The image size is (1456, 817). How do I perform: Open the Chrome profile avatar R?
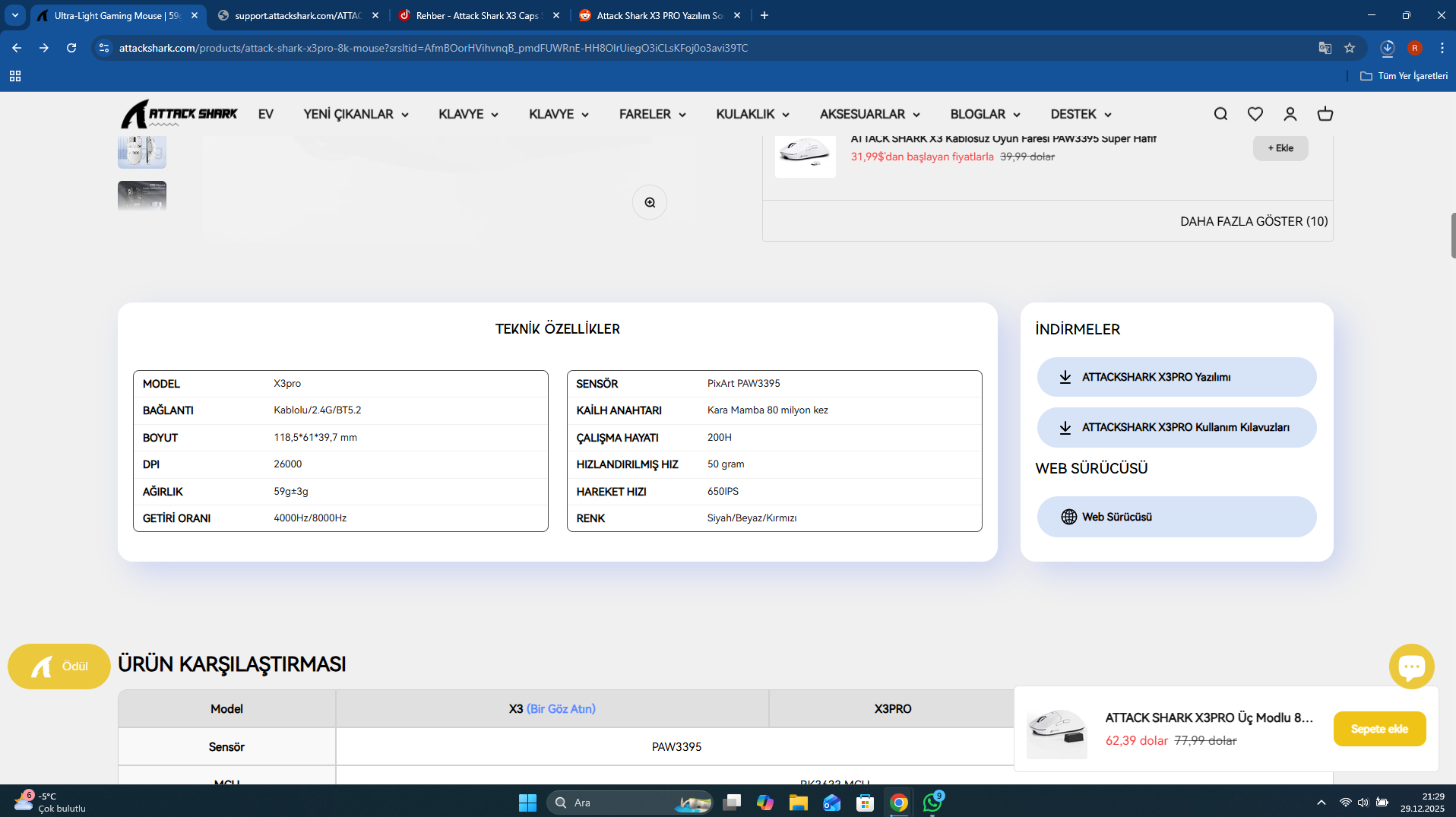(1415, 48)
